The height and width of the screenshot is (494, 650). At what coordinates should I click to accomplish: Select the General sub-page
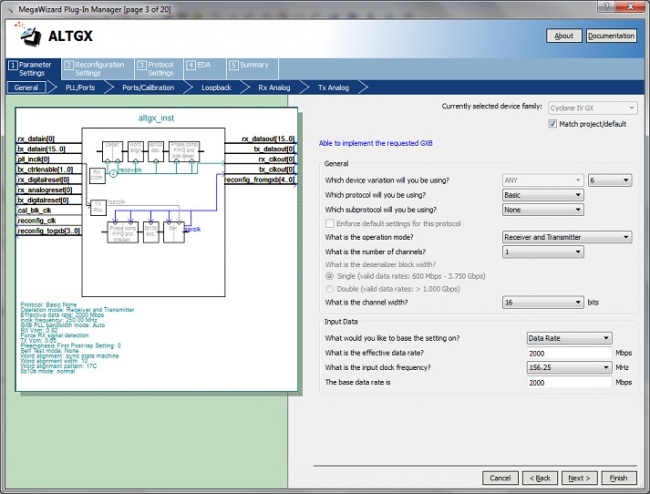26,87
